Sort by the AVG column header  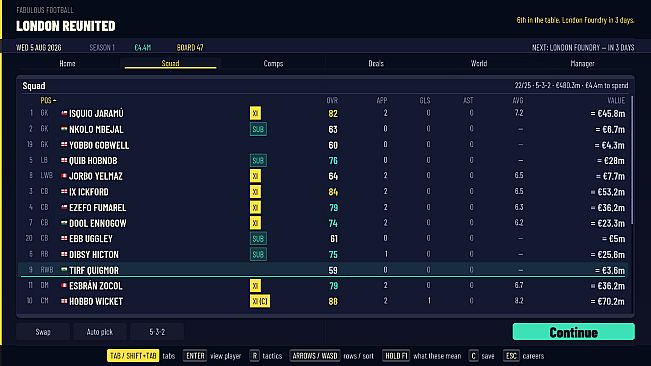518,100
